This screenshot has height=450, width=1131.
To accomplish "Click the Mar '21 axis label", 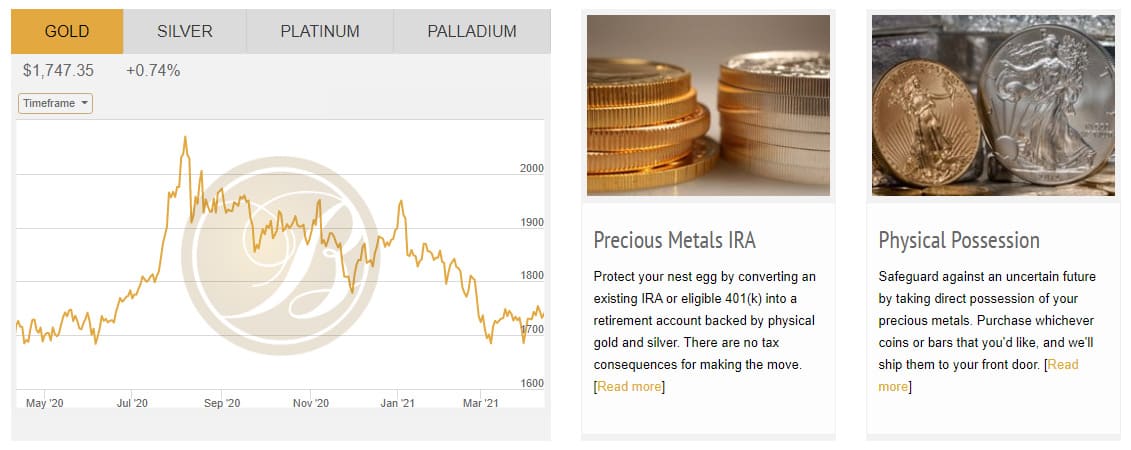I will [x=481, y=403].
